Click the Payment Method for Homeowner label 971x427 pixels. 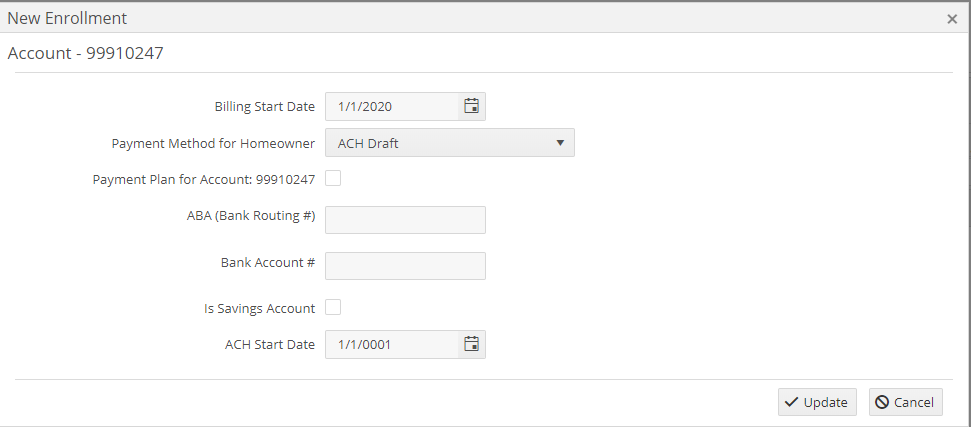click(213, 144)
